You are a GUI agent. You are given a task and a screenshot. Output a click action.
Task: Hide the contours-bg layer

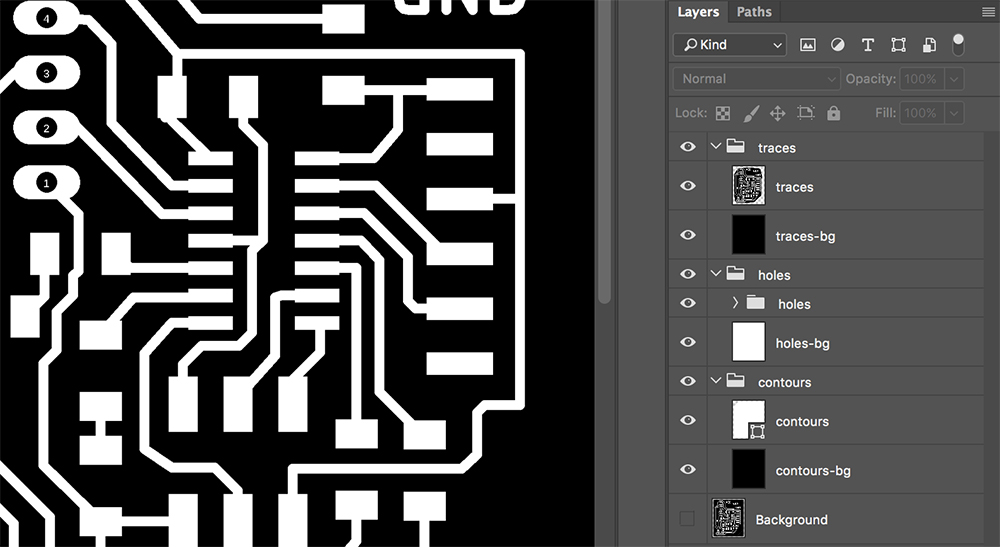pos(688,469)
